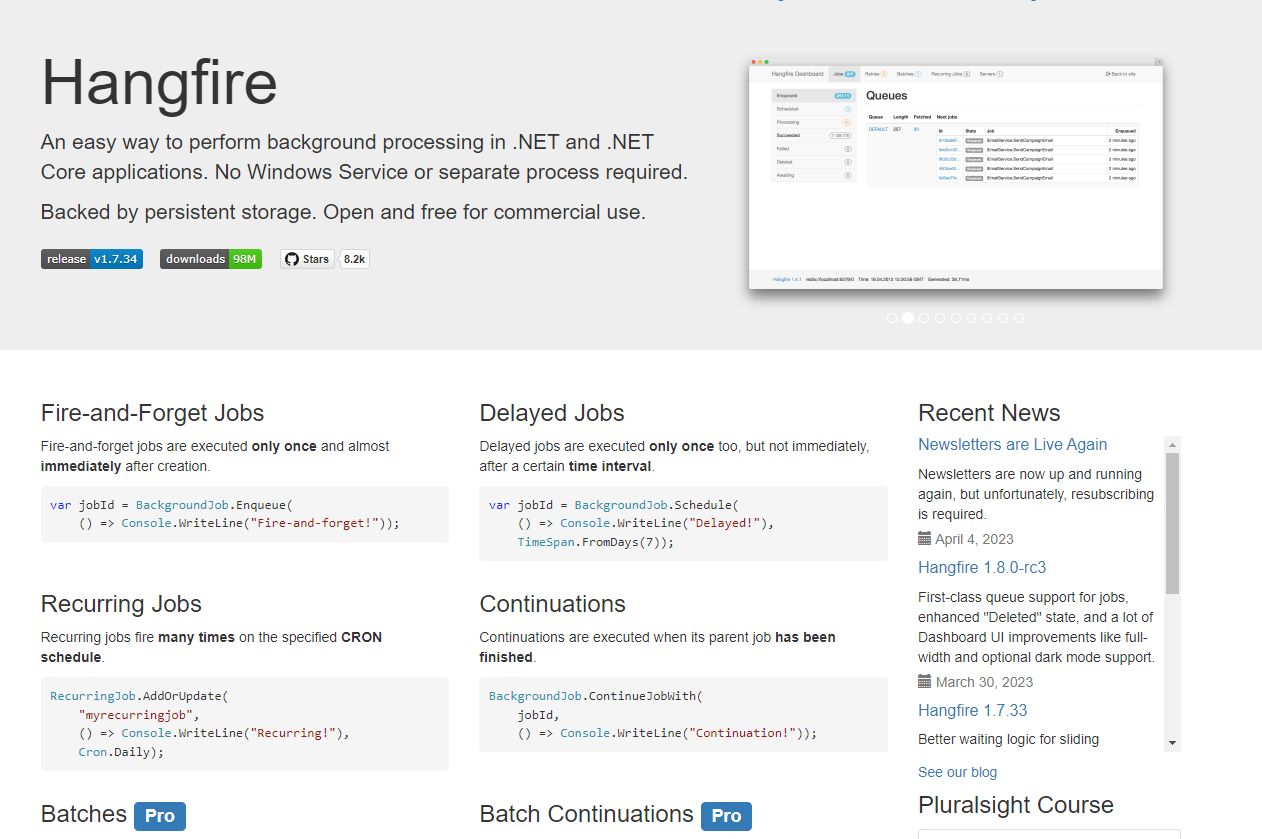Open the "Newsletters are Live Again" news link
Viewport: 1262px width, 839px height.
click(x=1012, y=444)
